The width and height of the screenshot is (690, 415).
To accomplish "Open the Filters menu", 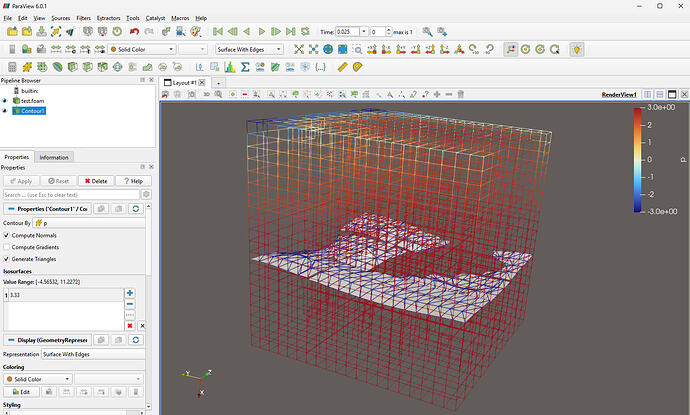I will coord(83,18).
